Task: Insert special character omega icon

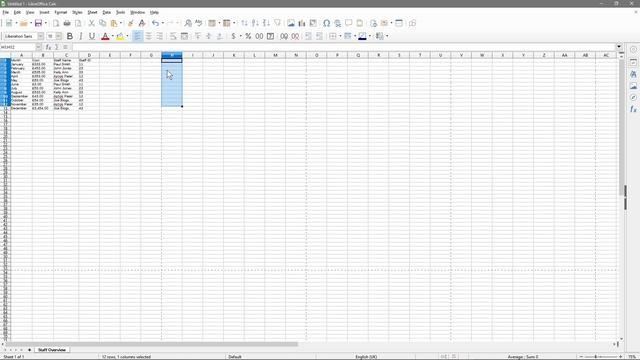Action: (x=327, y=23)
